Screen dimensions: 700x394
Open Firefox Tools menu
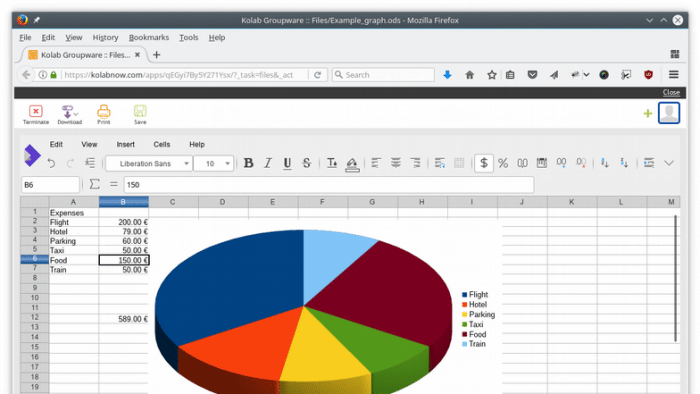[x=189, y=37]
